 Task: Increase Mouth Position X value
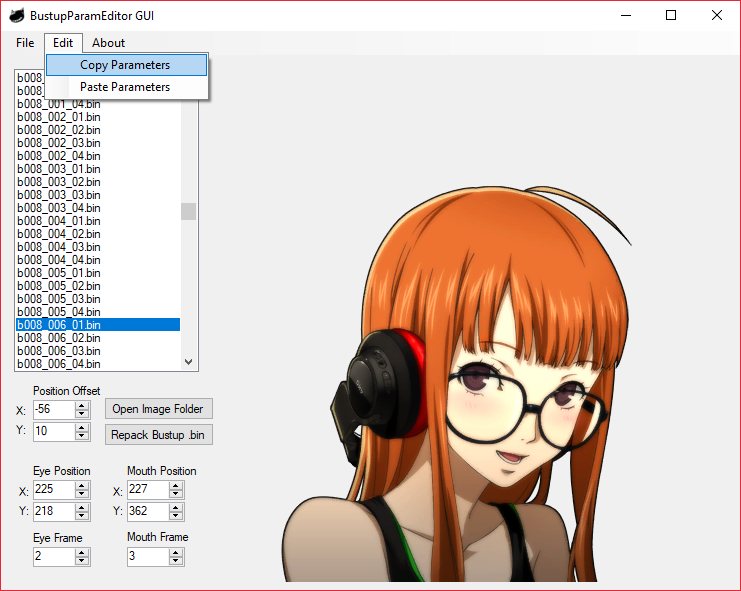[176, 486]
